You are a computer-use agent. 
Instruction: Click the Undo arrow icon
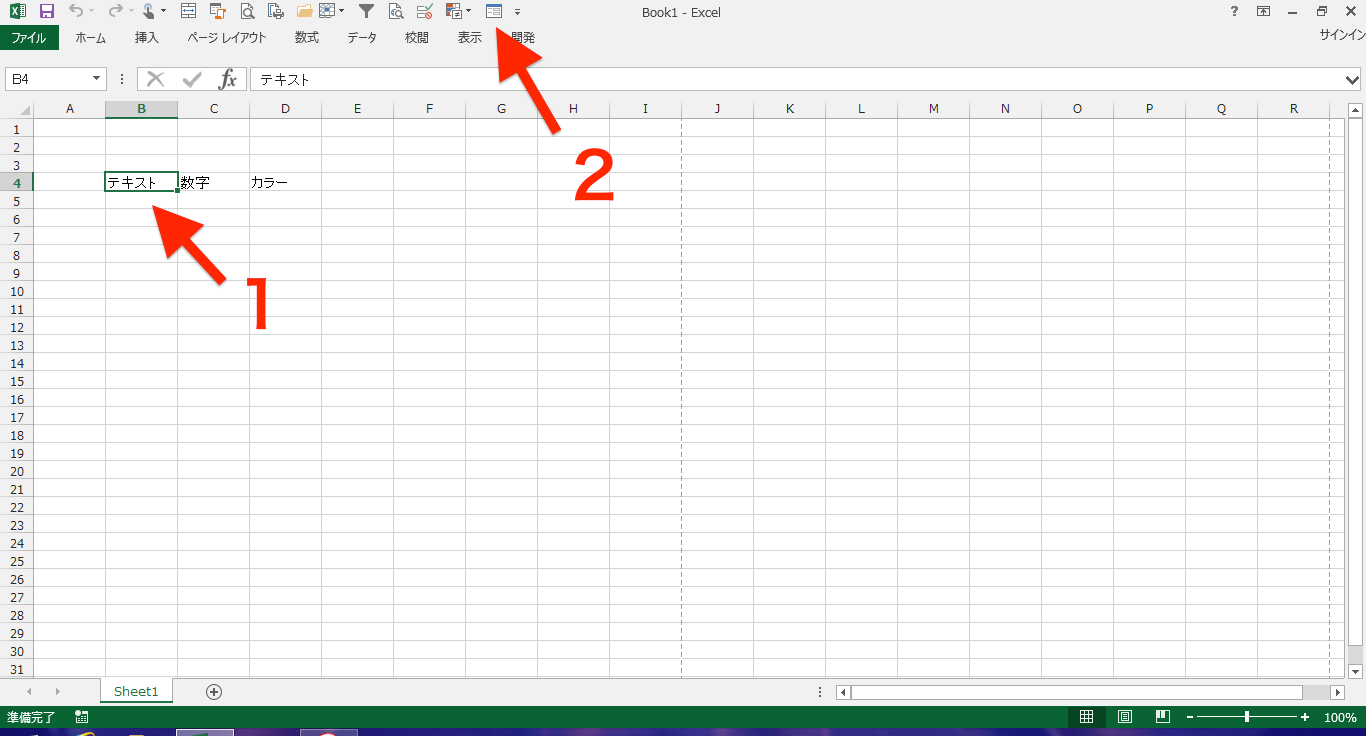click(x=76, y=12)
